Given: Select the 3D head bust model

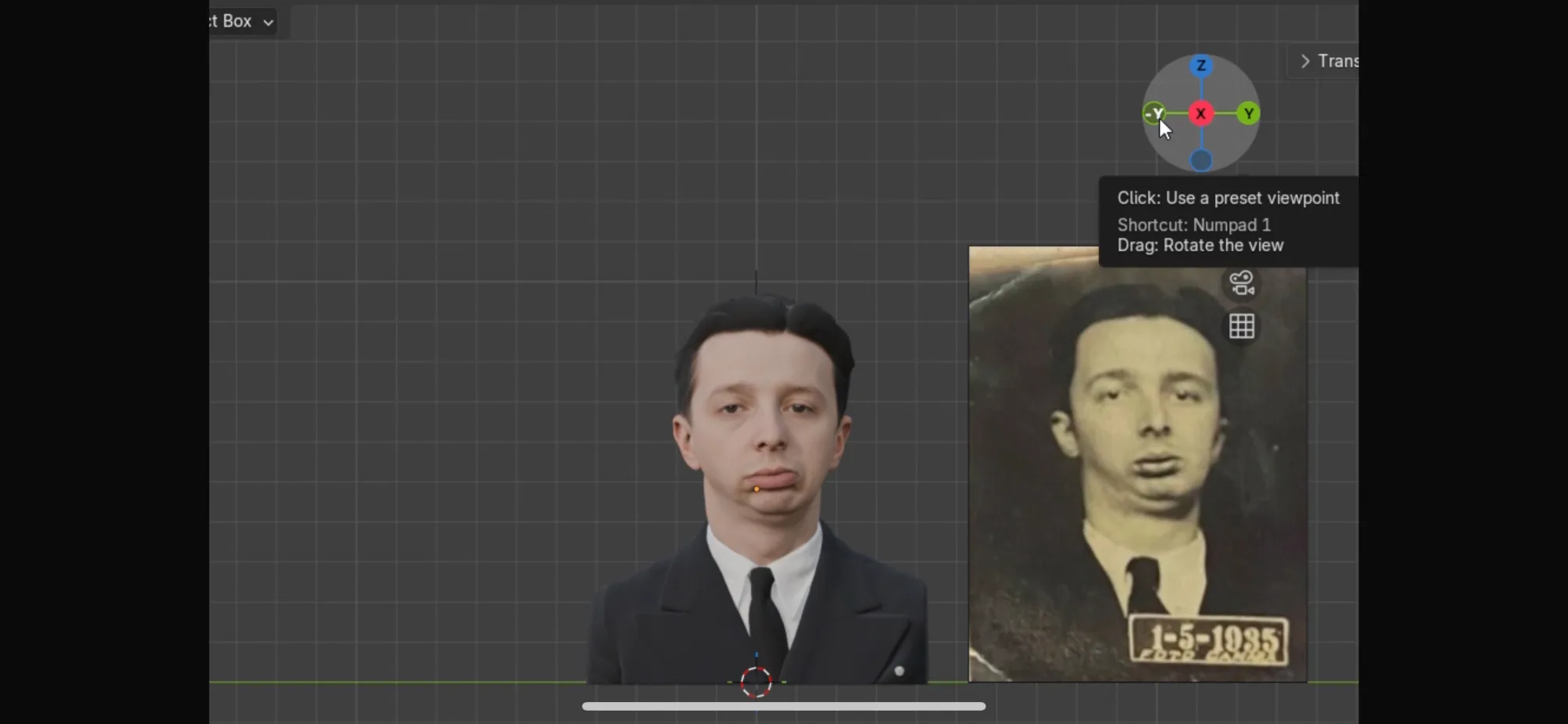Looking at the screenshot, I should (759, 490).
